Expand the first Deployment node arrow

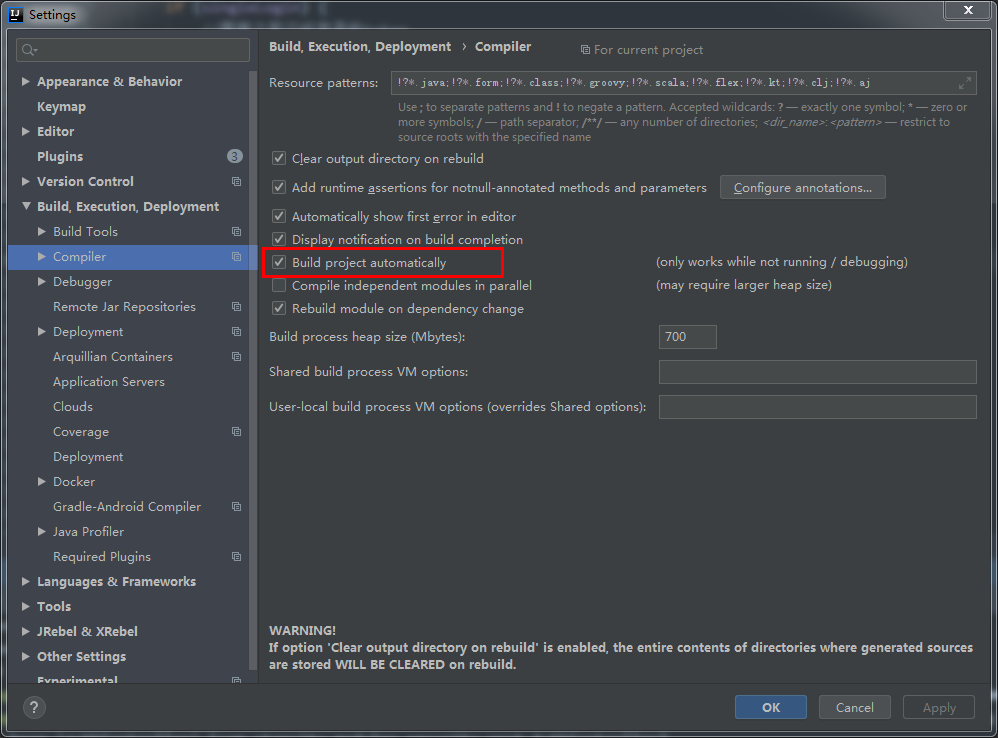pos(41,331)
